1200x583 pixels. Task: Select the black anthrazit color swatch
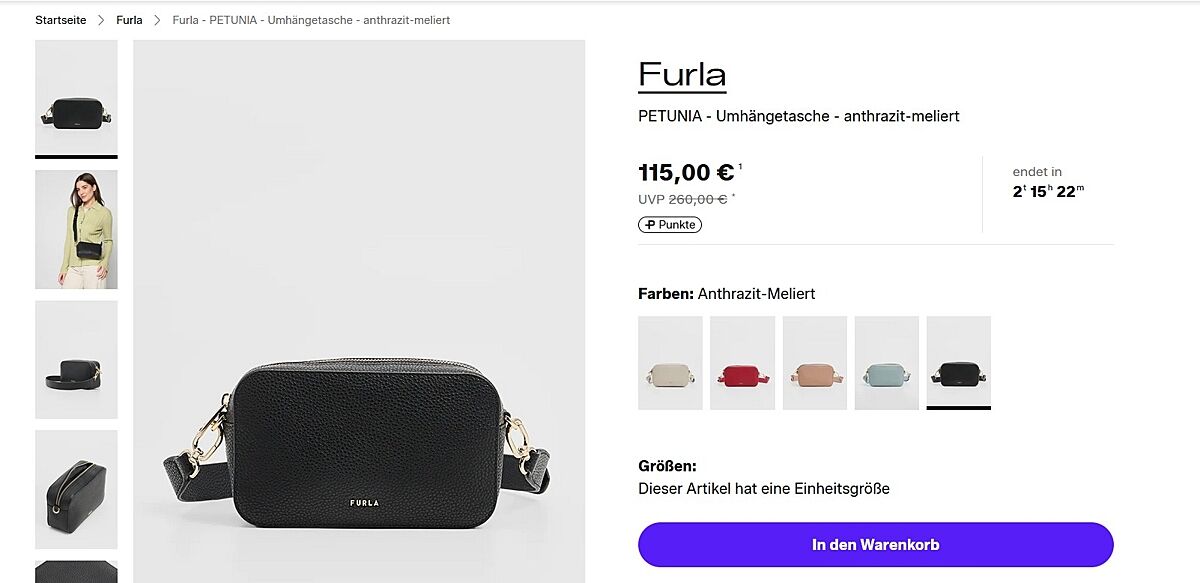click(958, 362)
